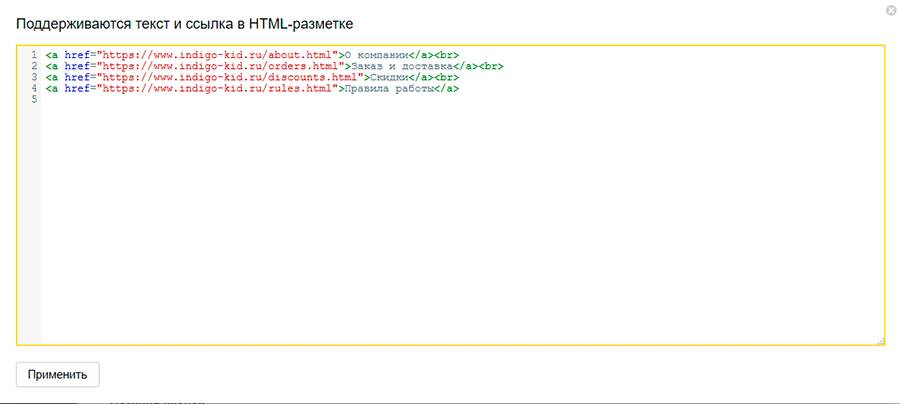Select line number 3 in gutter
Image resolution: width=900 pixels, height=404 pixels.
33,77
